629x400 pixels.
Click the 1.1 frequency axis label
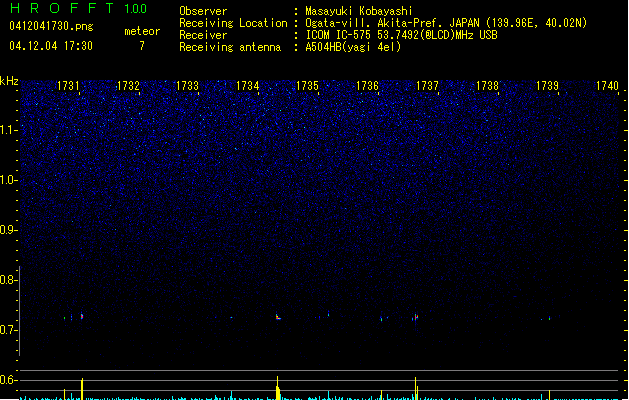pos(8,130)
